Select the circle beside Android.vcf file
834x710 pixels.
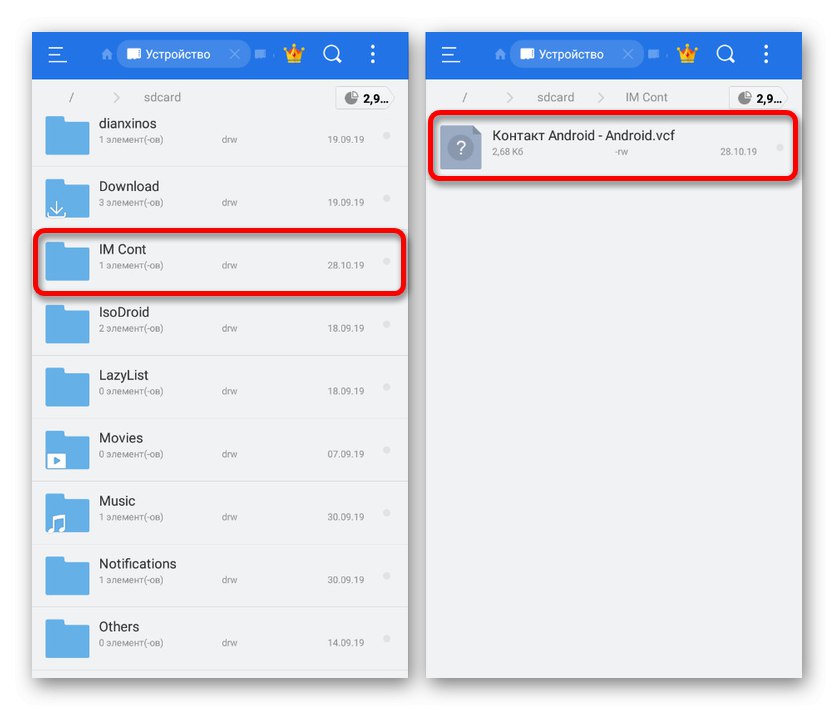(780, 148)
